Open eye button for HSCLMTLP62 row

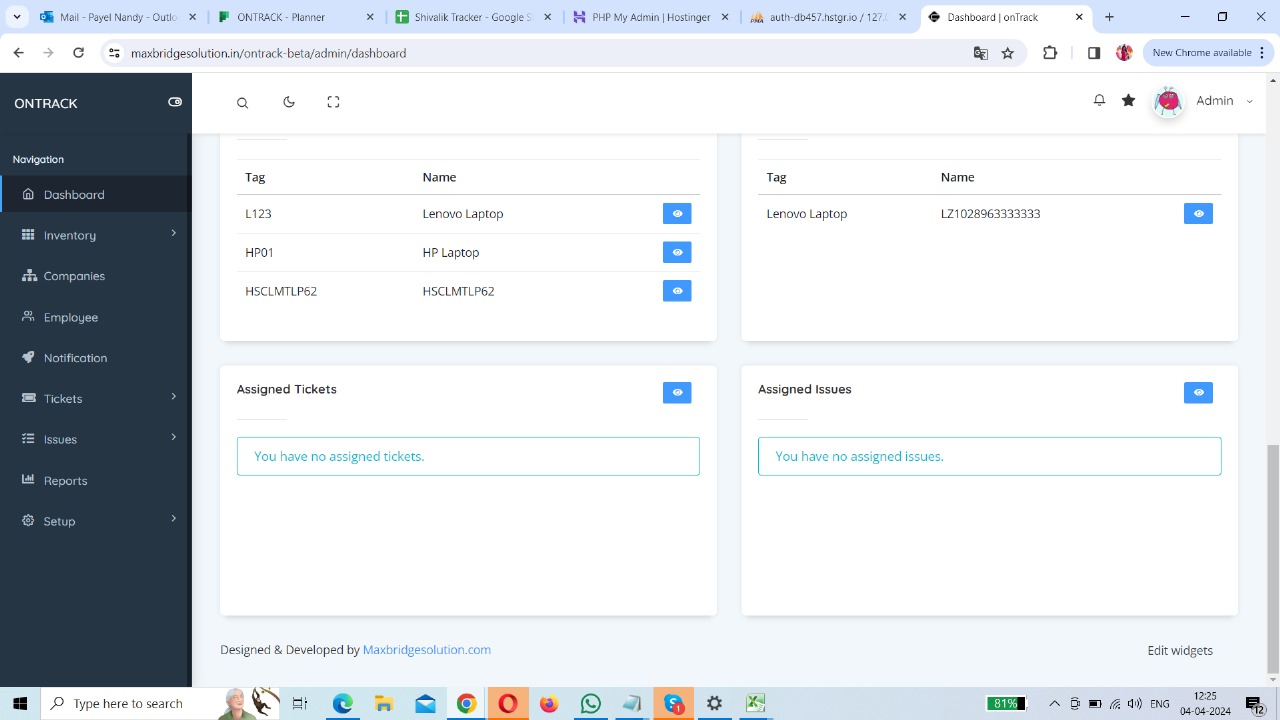677,291
